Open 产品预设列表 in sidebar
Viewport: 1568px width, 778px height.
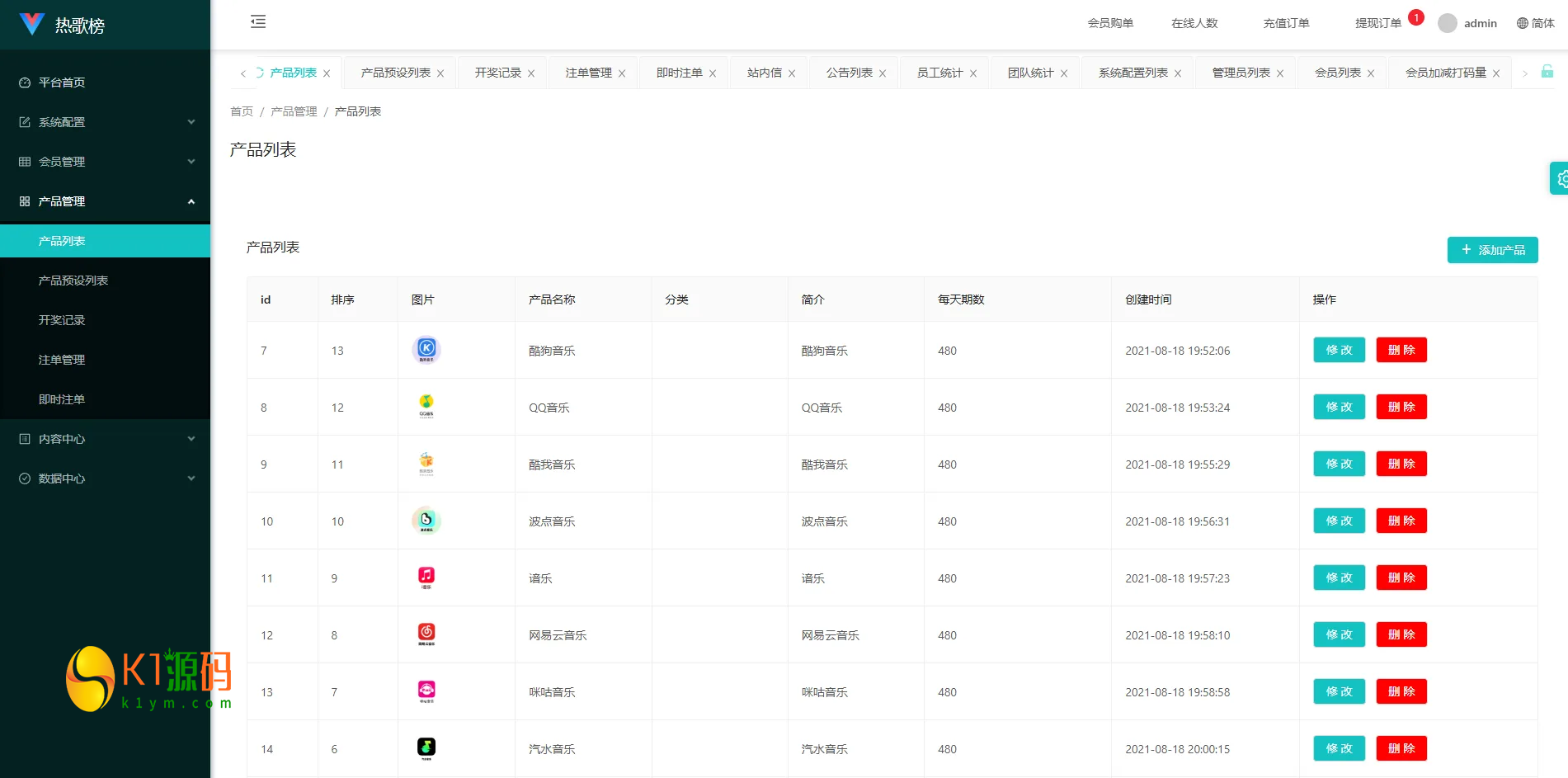[x=105, y=281]
